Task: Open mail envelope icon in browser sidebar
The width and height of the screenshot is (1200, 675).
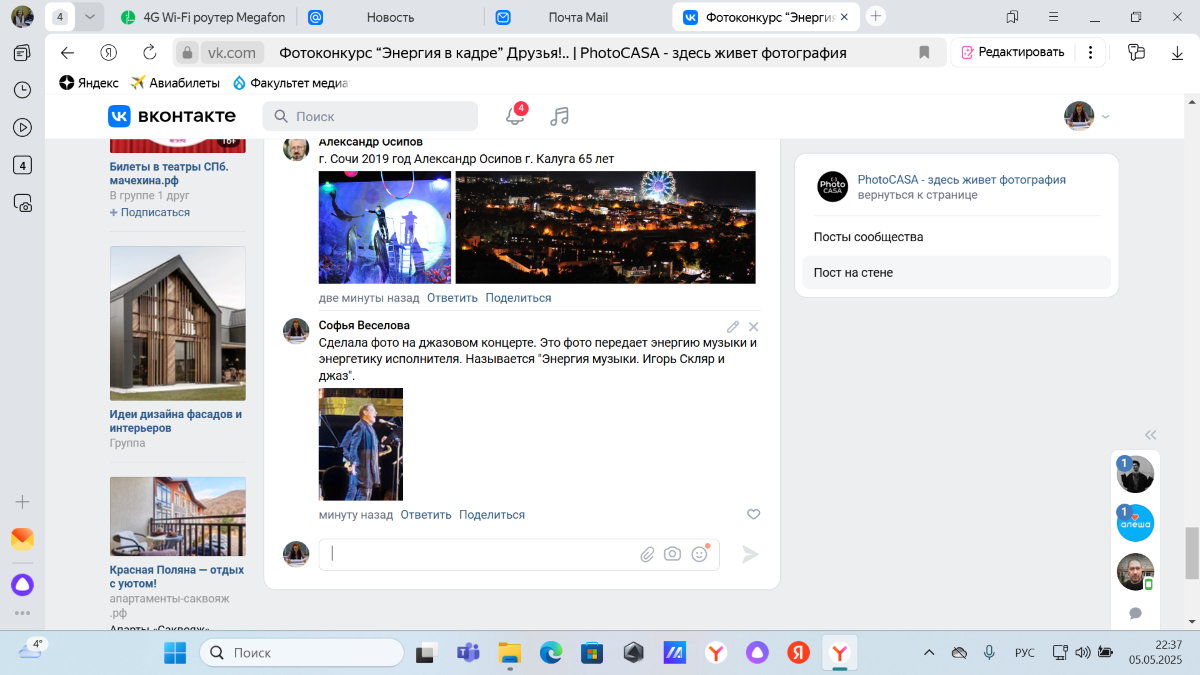Action: click(x=22, y=539)
